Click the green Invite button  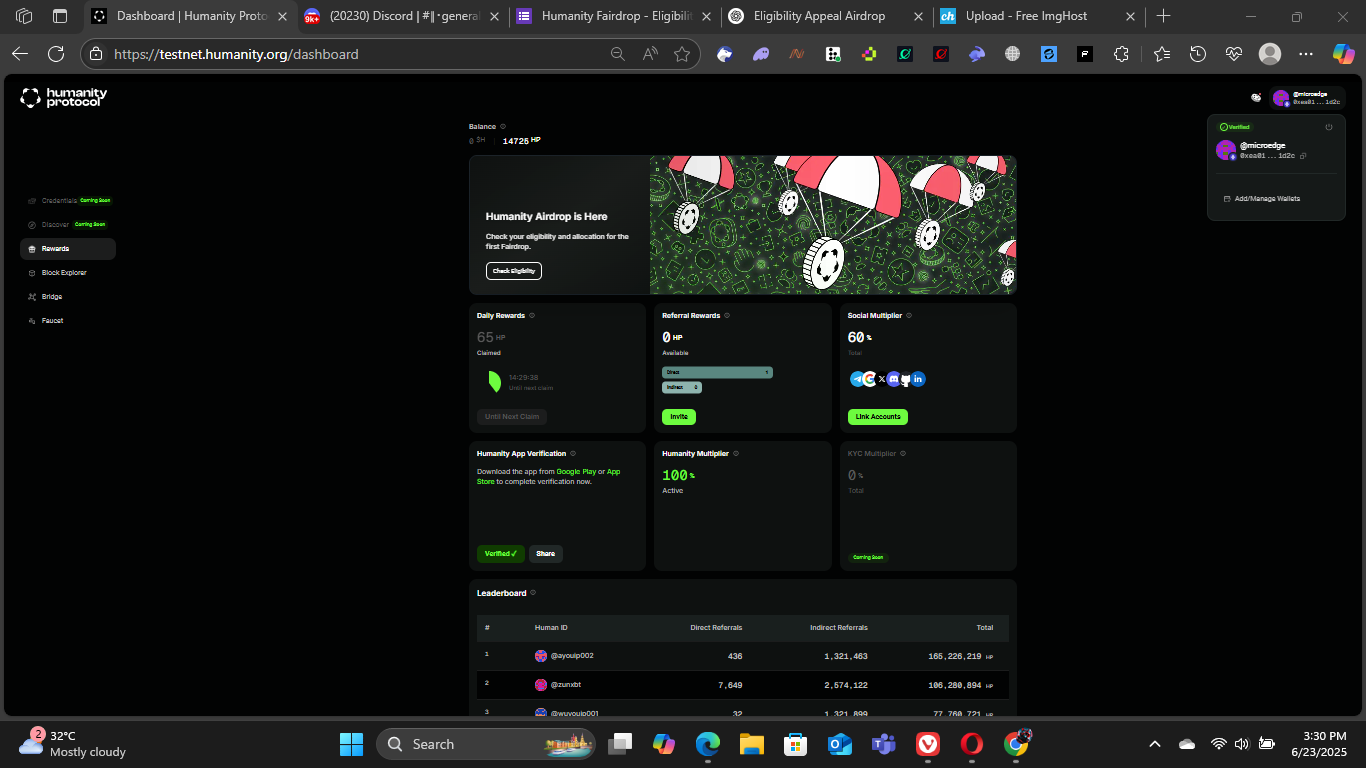679,417
